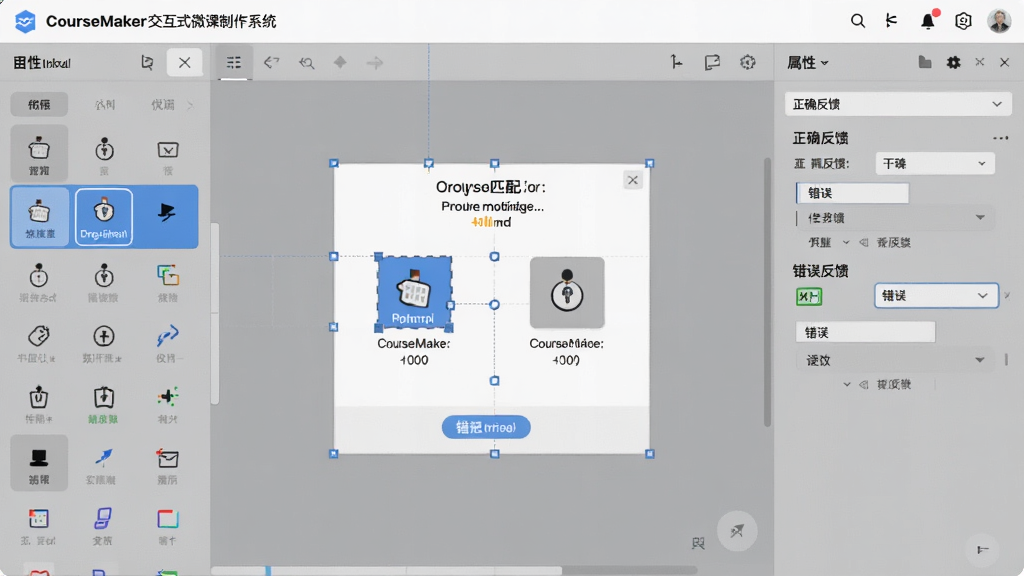The height and width of the screenshot is (576, 1024).
Task: Select the purple stacked pages component
Action: coord(103,526)
